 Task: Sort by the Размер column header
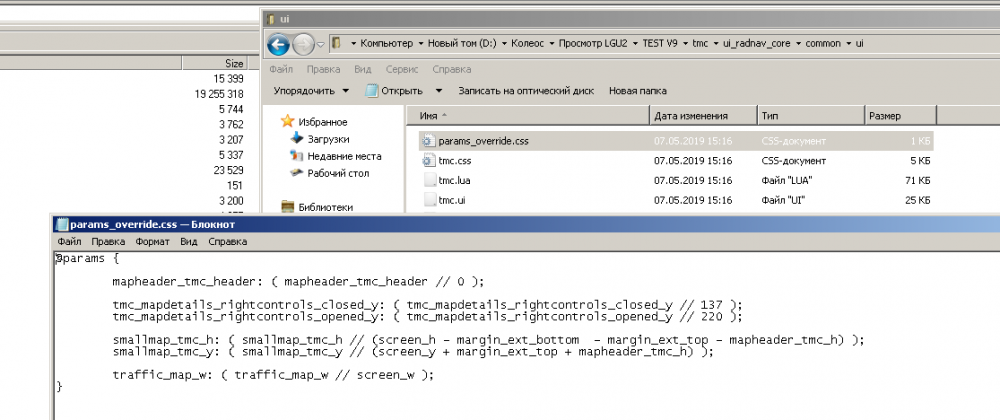coord(900,116)
